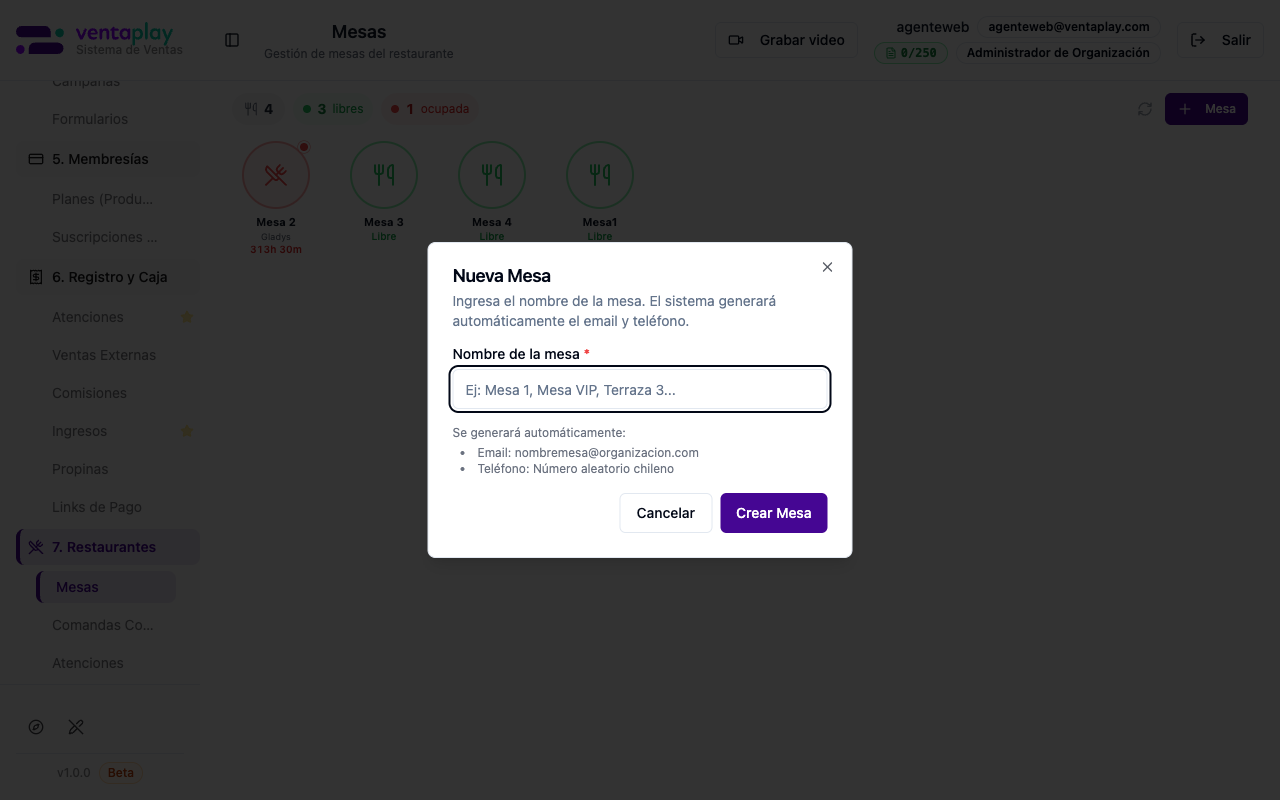
Task: Expand the 5. Membresías section
Action: click(101, 158)
